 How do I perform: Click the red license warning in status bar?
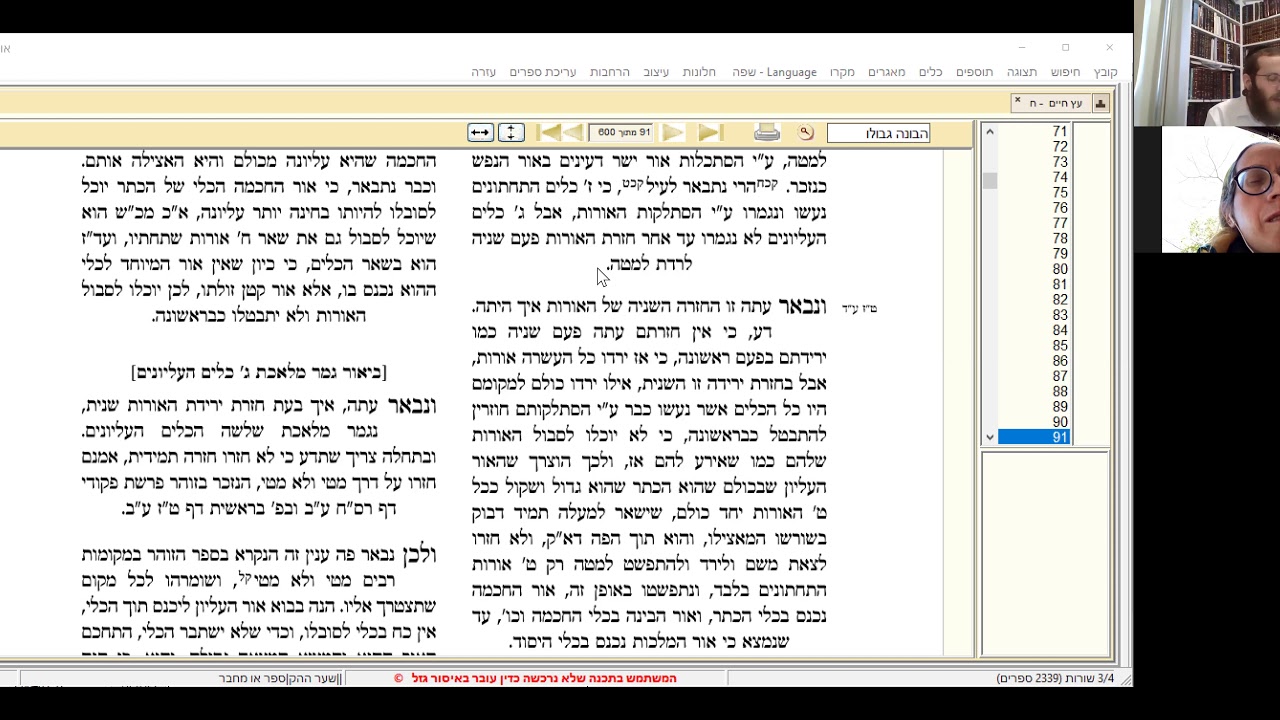[x=535, y=678]
